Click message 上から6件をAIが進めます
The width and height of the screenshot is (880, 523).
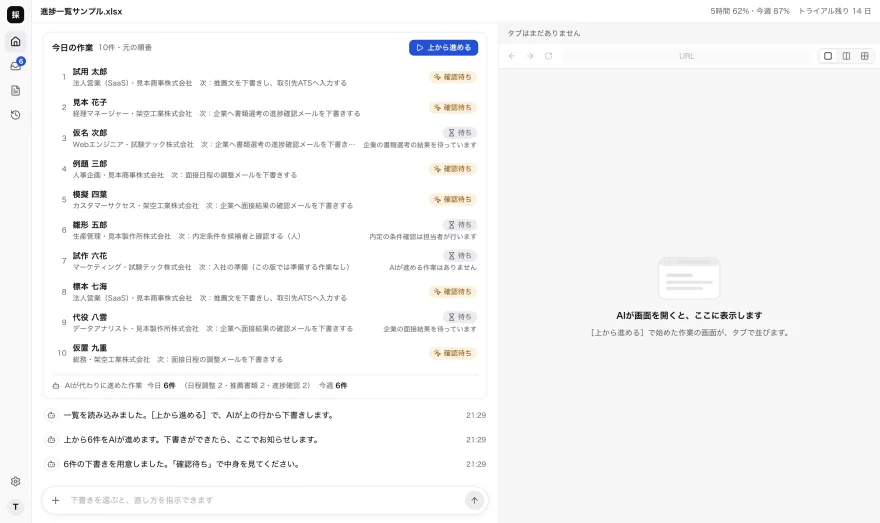click(x=191, y=440)
